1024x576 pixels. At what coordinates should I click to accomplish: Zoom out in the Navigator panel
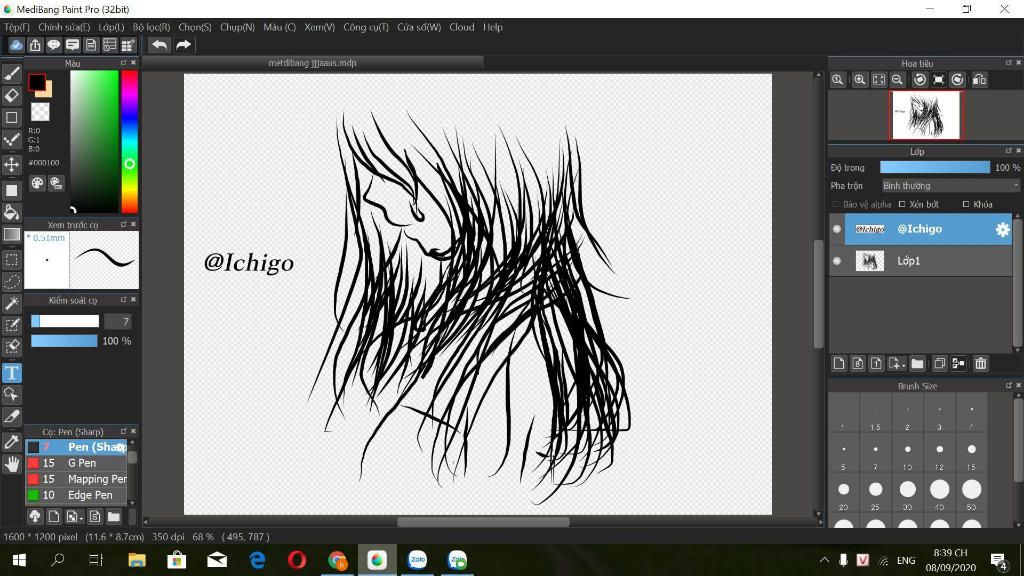[x=897, y=80]
